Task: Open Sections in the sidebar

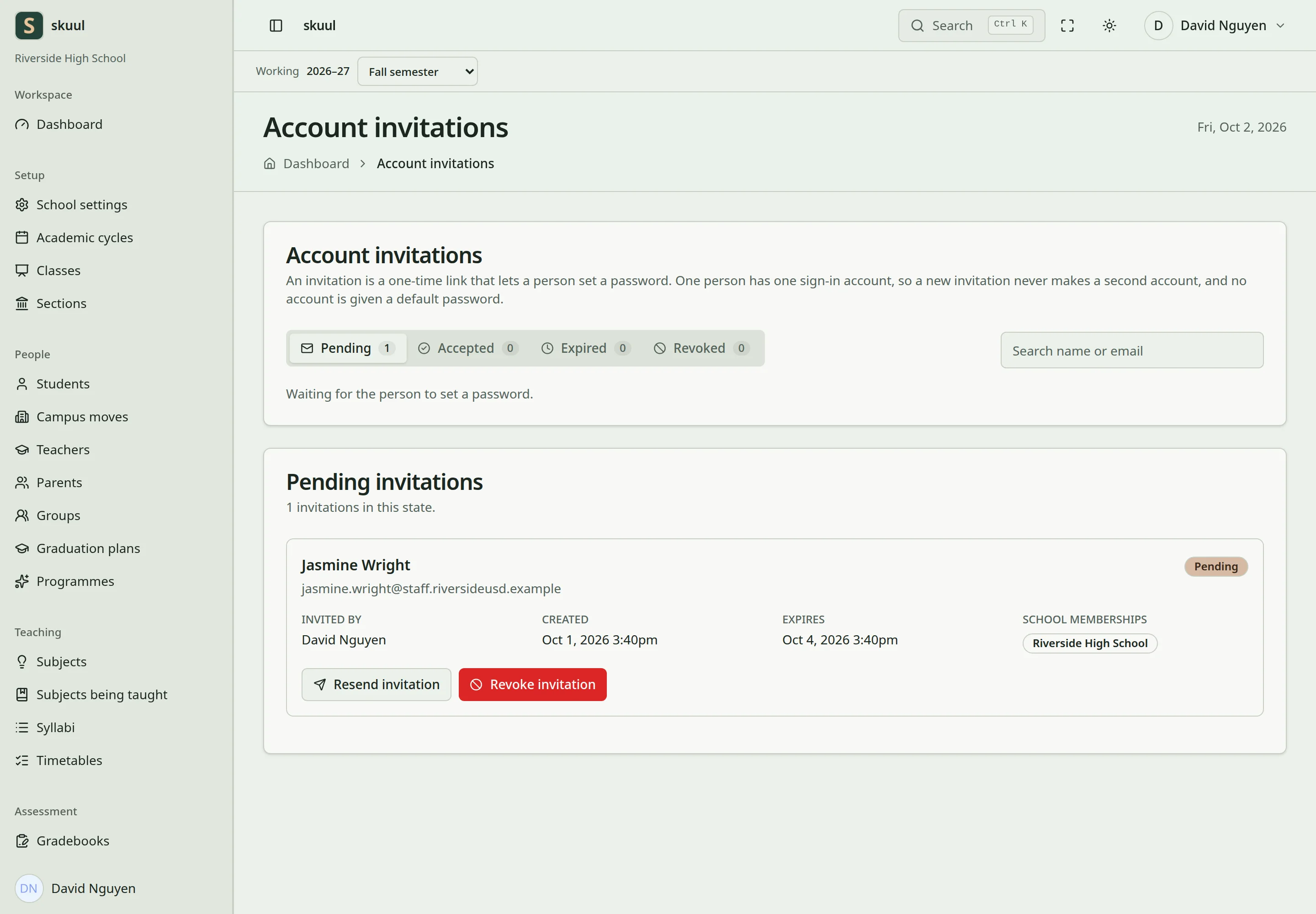Action: click(x=116, y=303)
